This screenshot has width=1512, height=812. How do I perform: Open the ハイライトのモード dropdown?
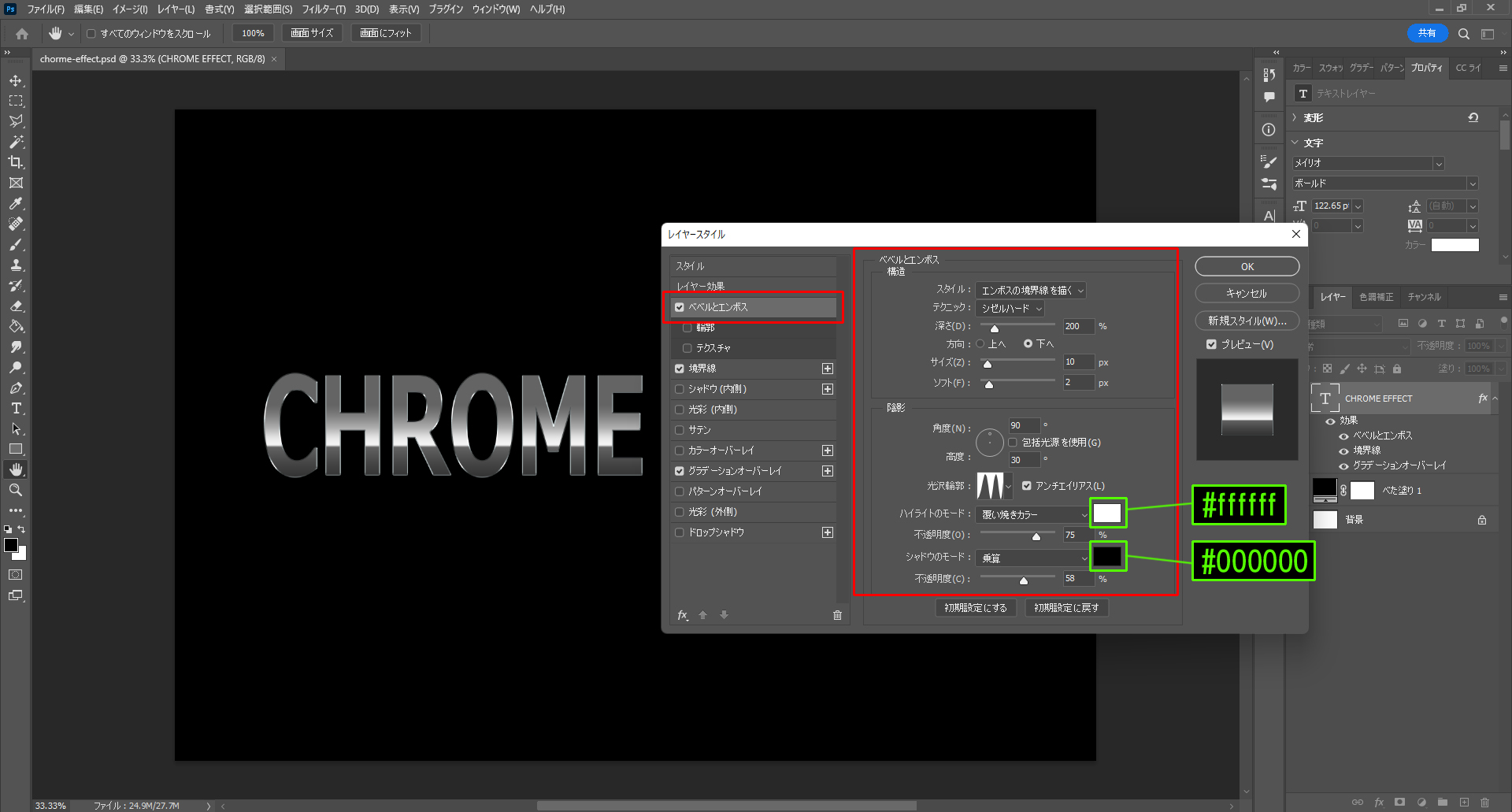tap(1032, 514)
